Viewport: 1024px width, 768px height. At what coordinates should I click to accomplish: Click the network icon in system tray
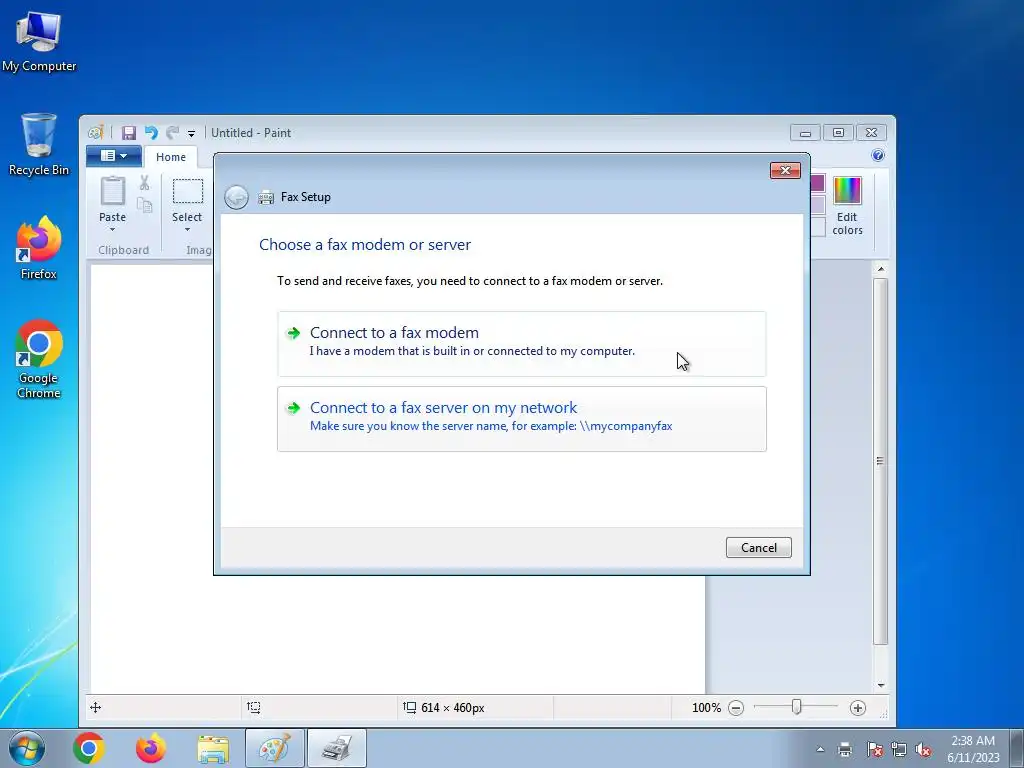point(899,749)
